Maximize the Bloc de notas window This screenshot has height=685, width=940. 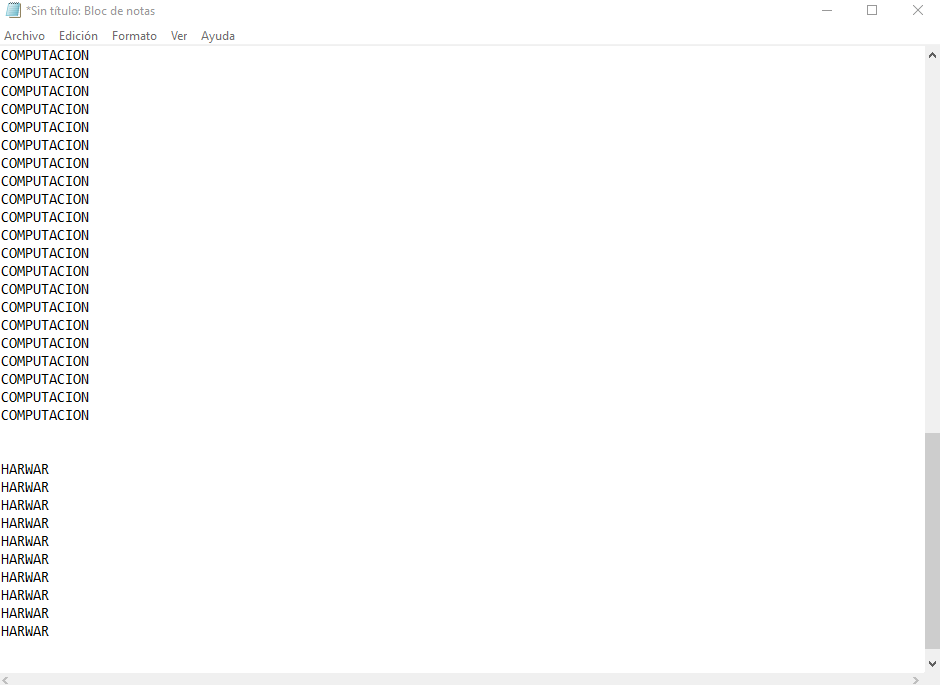tap(872, 11)
